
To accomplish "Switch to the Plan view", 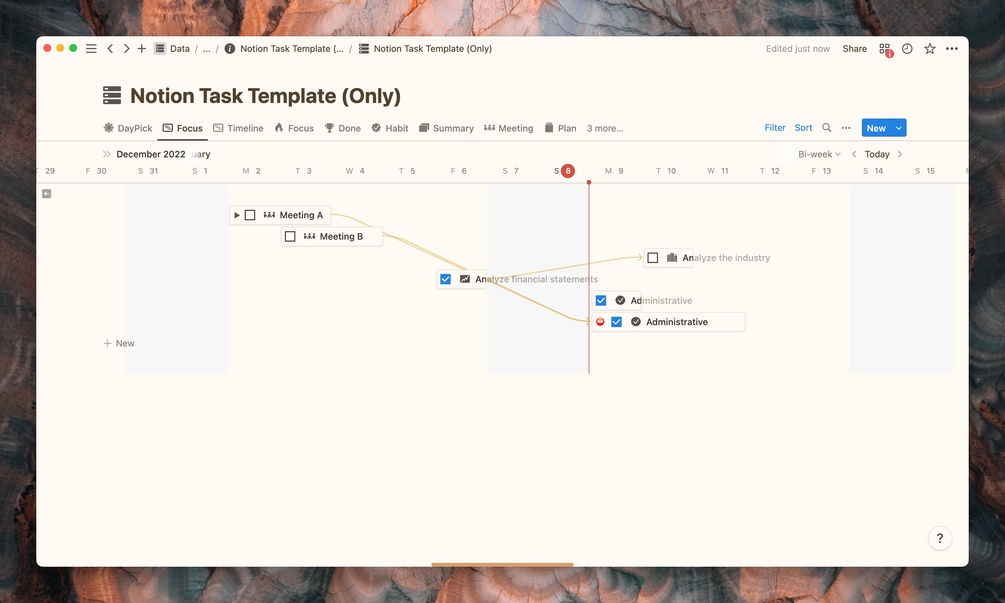I will (560, 128).
